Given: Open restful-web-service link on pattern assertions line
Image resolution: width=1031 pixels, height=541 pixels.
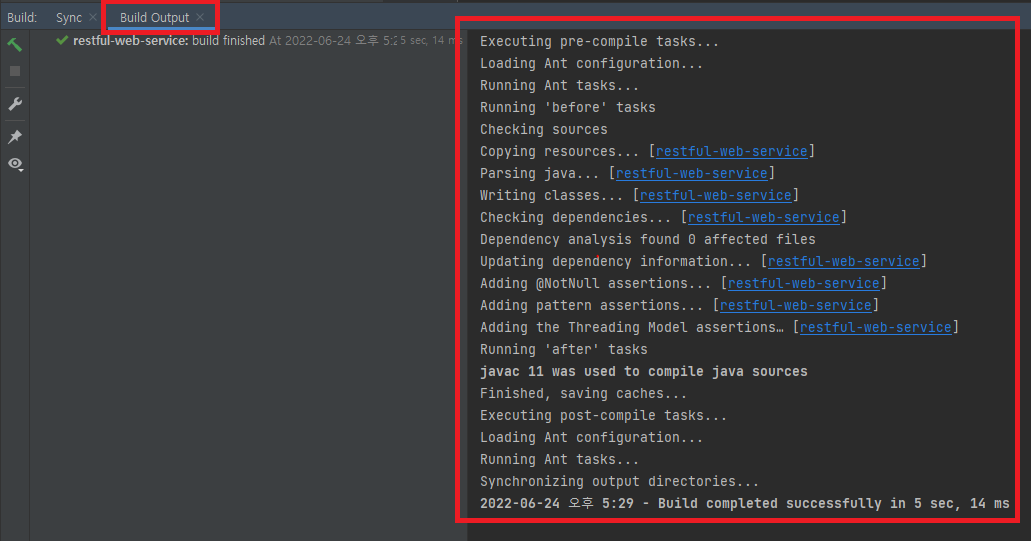Looking at the screenshot, I should pyautogui.click(x=796, y=306).
